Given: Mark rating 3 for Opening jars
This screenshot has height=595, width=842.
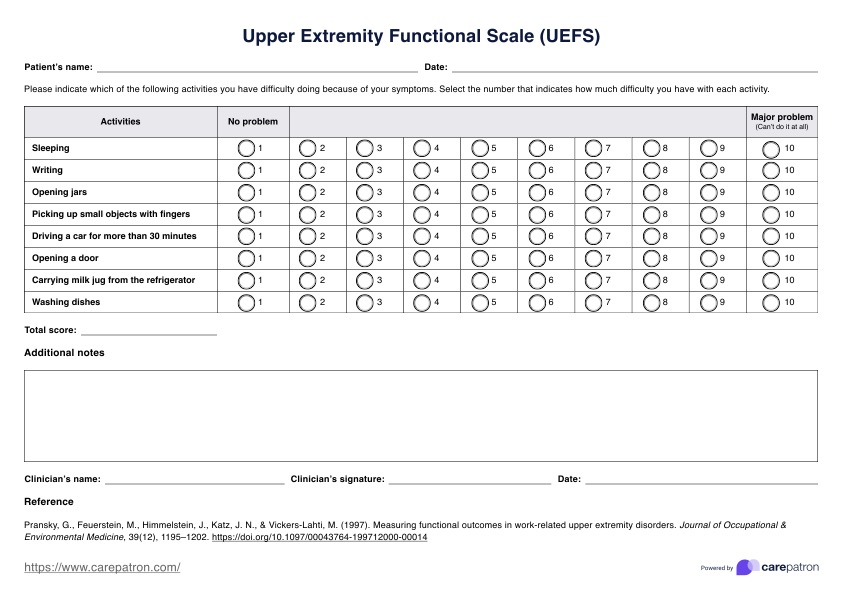Looking at the screenshot, I should click(365, 192).
